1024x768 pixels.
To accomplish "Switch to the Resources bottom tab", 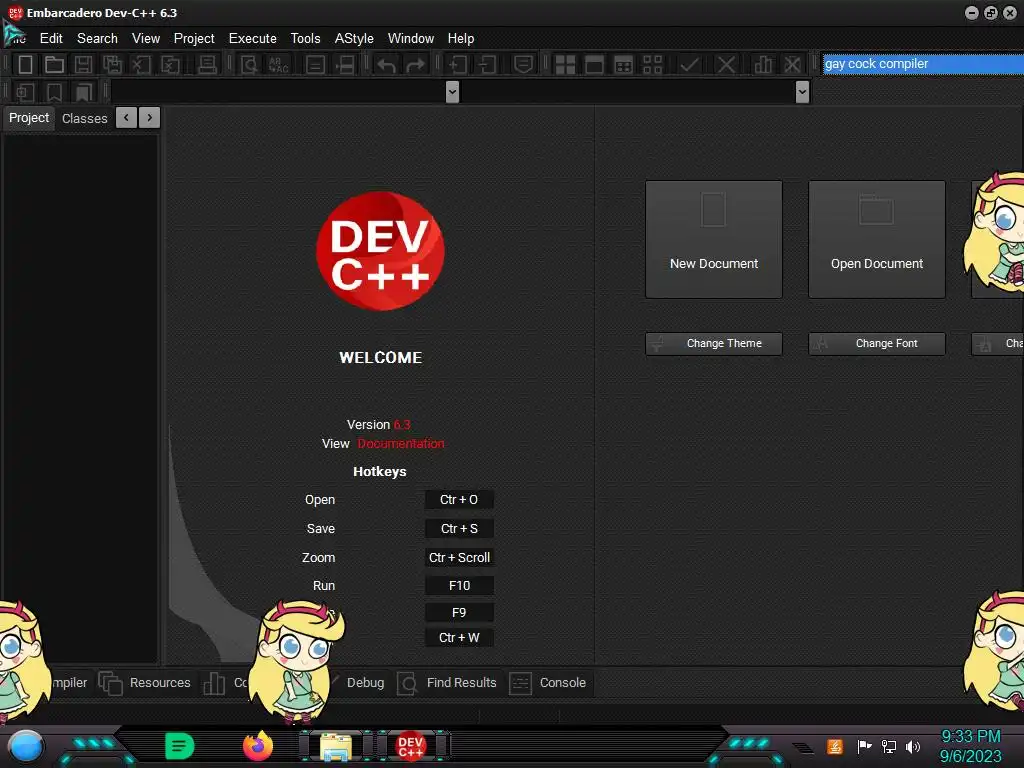I will tap(145, 682).
